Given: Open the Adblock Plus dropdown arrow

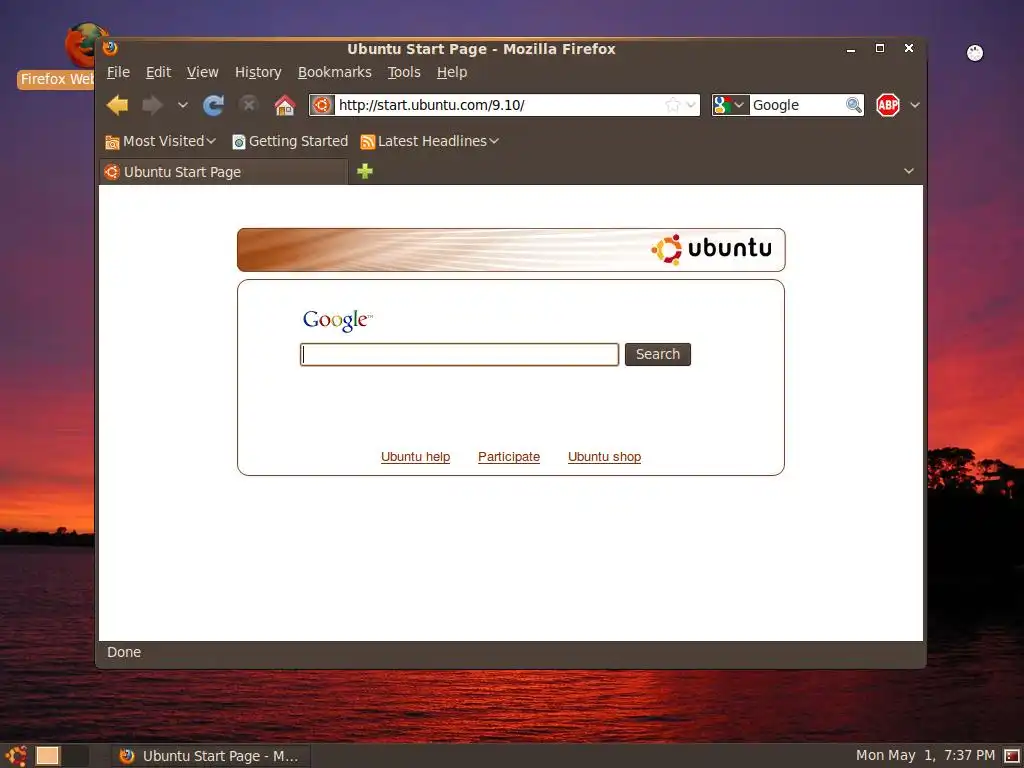Looking at the screenshot, I should point(915,105).
